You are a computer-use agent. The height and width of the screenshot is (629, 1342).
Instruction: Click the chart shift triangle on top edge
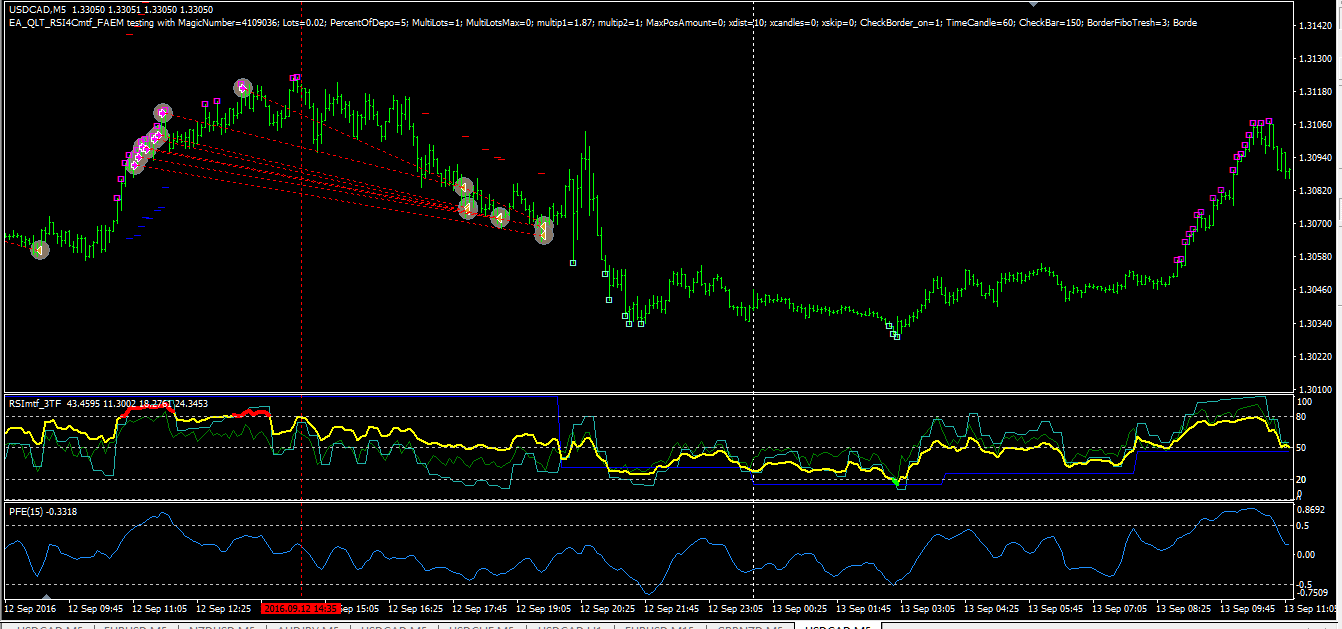pos(1034,4)
